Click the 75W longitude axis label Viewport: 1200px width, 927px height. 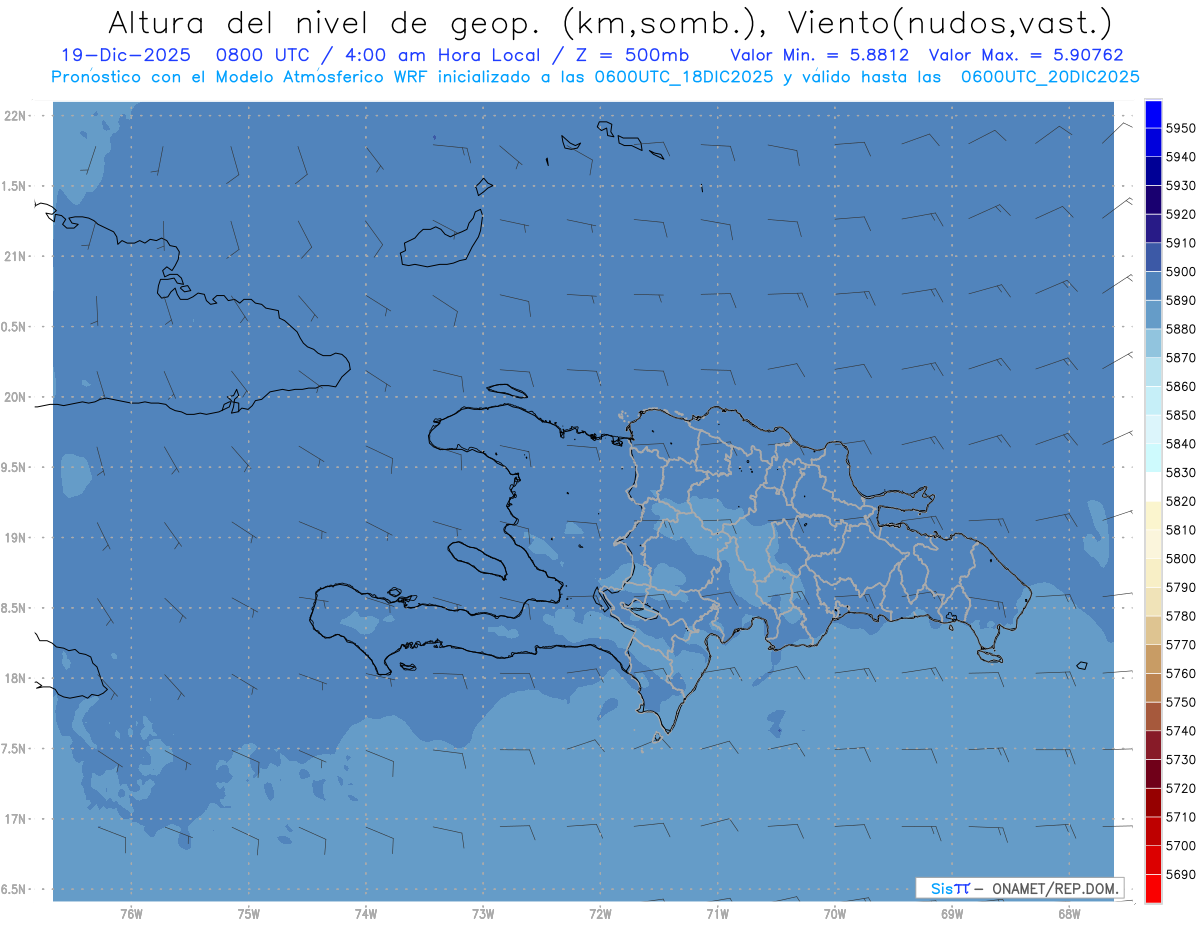click(x=249, y=914)
